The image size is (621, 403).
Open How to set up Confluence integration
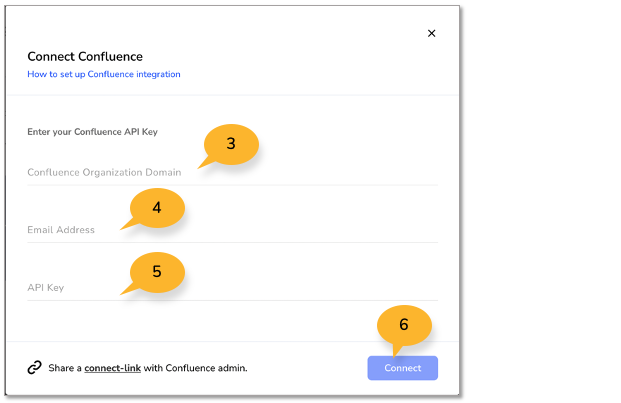pos(104,74)
